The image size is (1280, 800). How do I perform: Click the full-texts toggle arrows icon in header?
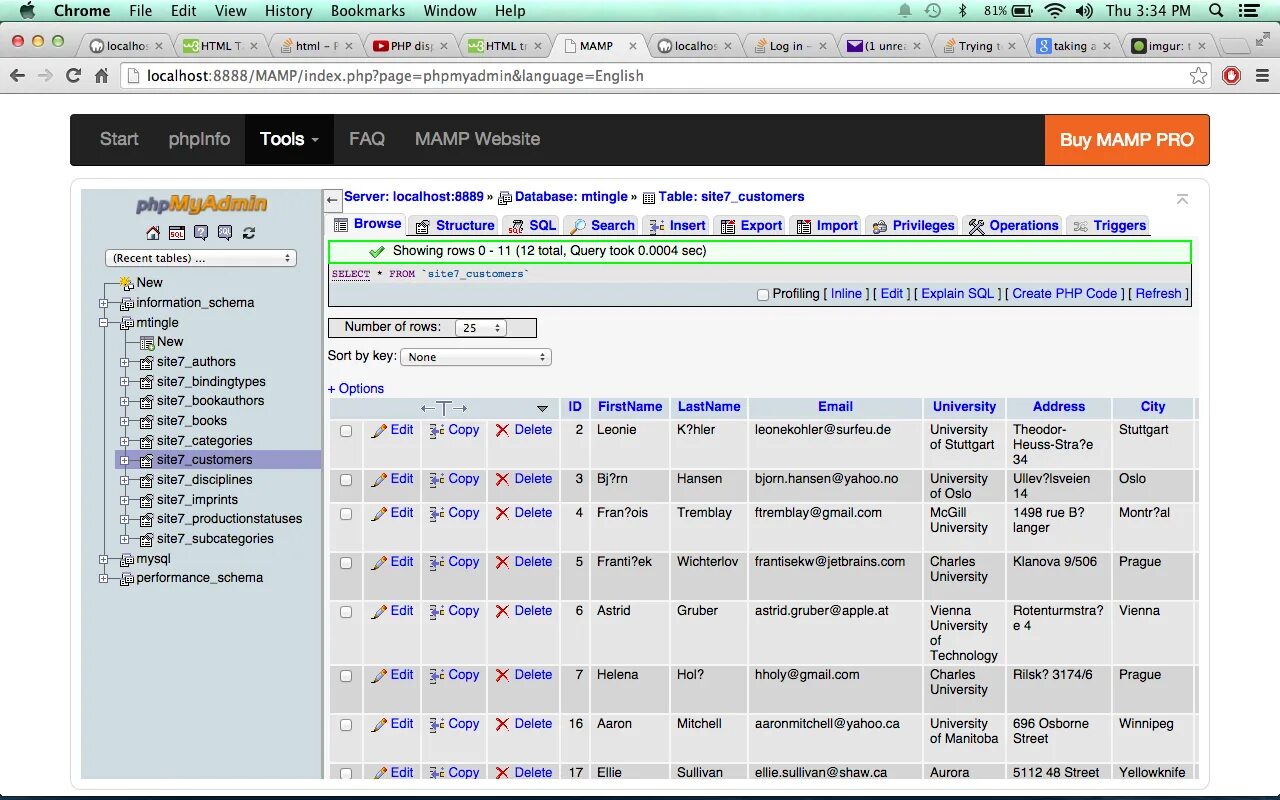pyautogui.click(x=444, y=408)
